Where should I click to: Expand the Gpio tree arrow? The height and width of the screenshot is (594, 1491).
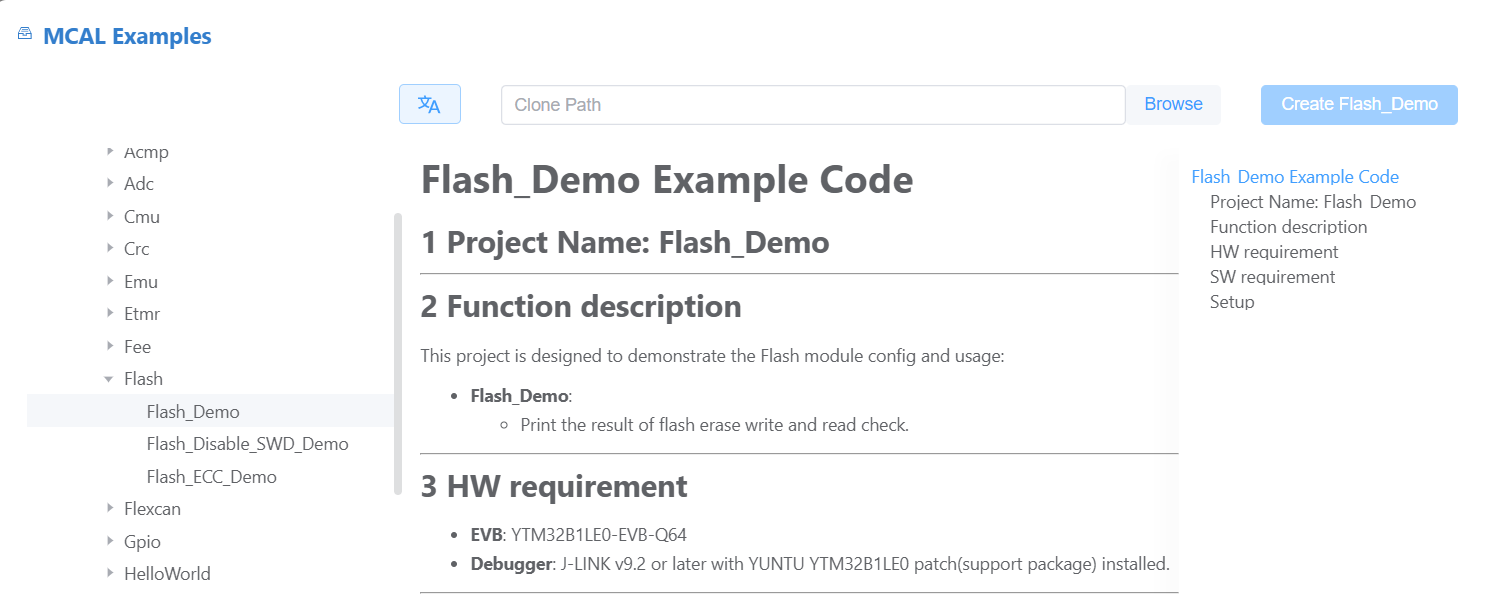coord(110,541)
